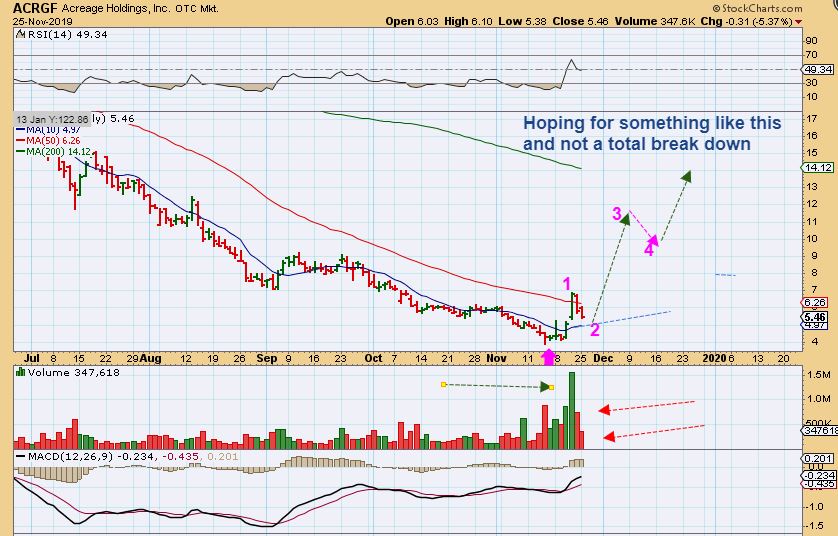Click the red down arrow after Chg value
The height and width of the screenshot is (536, 838).
tap(798, 21)
